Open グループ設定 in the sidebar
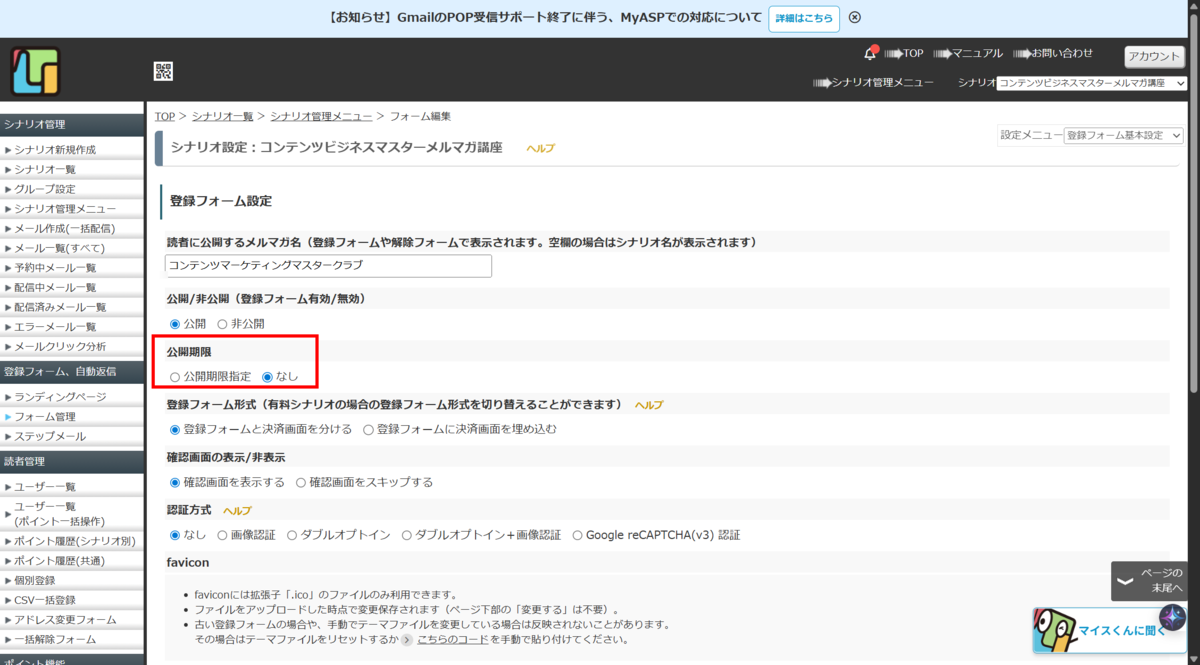This screenshot has height=665, width=1200. (45, 189)
